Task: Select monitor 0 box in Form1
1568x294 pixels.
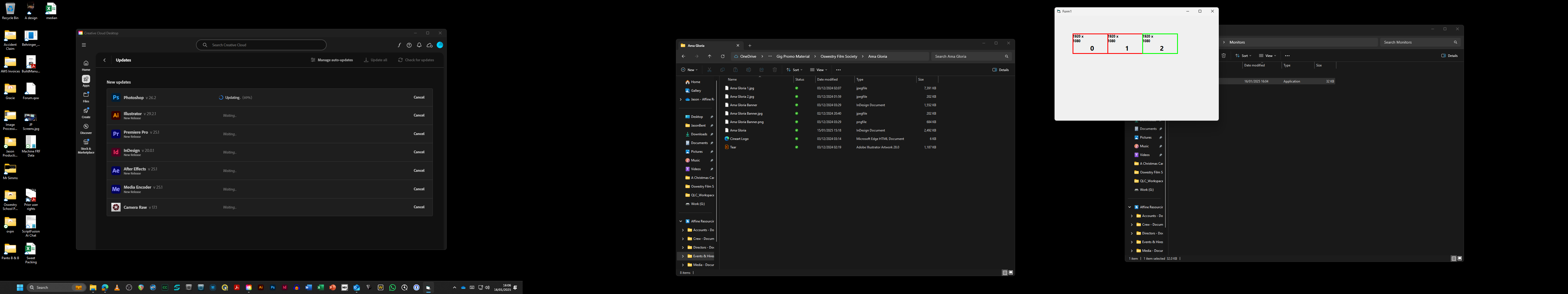Action: coord(1090,44)
